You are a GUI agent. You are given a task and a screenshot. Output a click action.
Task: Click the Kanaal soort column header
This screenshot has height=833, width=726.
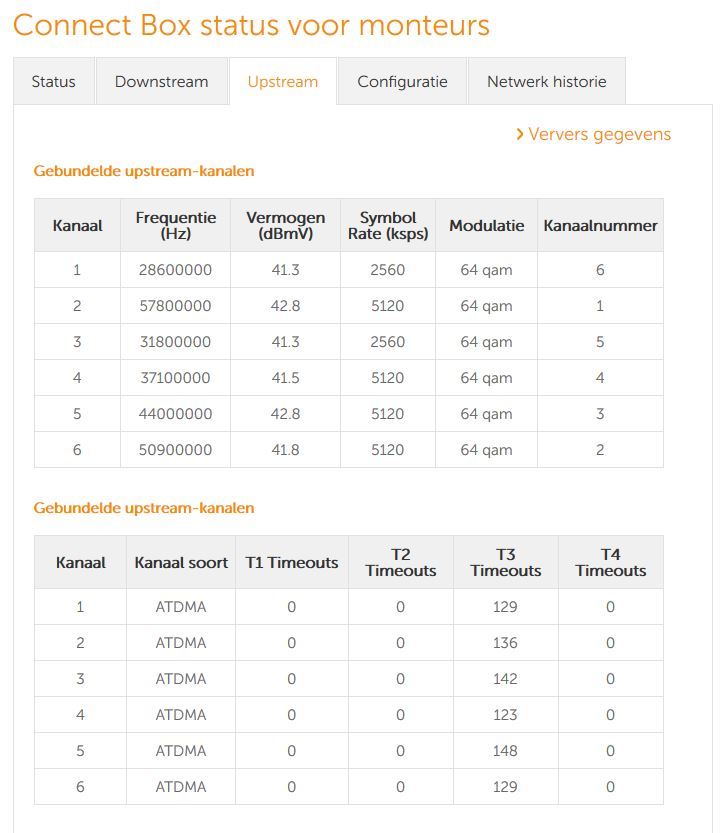click(181, 562)
